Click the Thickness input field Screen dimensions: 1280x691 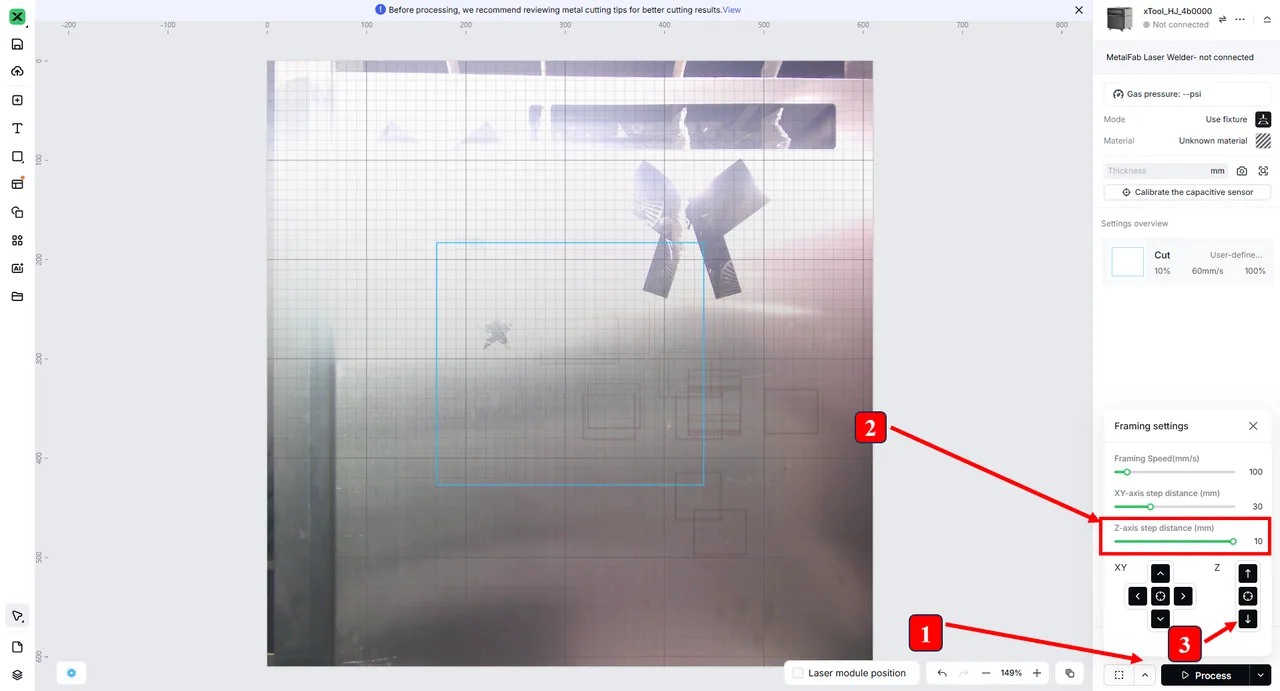tap(1166, 171)
